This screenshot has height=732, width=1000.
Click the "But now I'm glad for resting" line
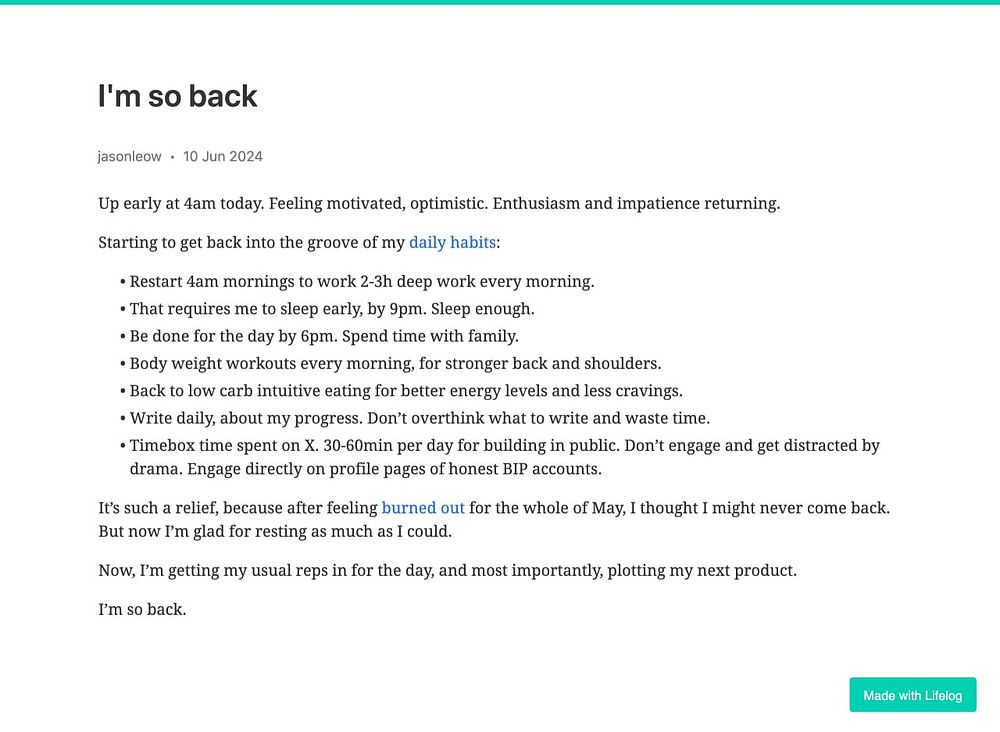[x=275, y=532]
